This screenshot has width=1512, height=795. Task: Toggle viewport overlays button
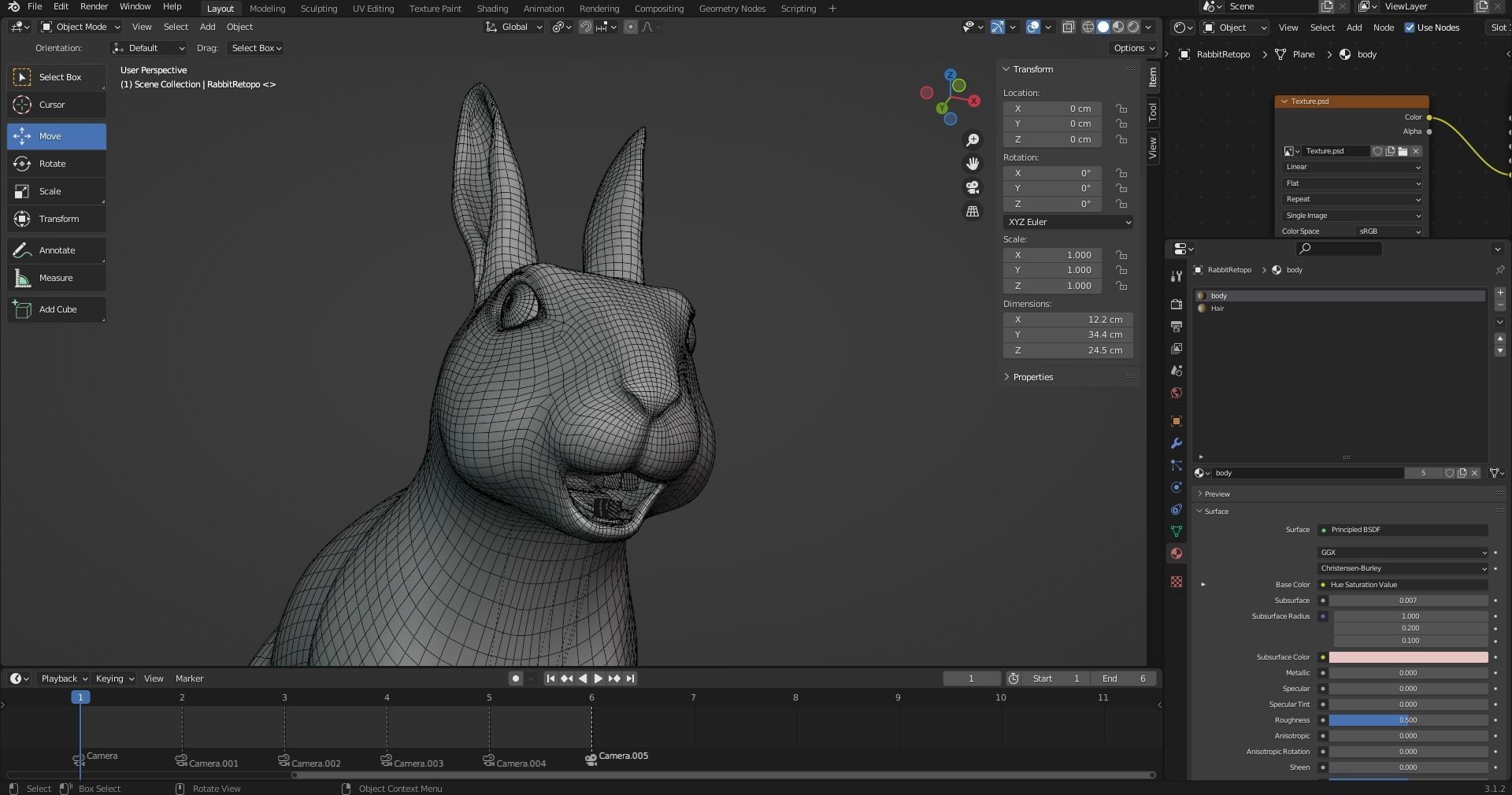coord(1033,27)
